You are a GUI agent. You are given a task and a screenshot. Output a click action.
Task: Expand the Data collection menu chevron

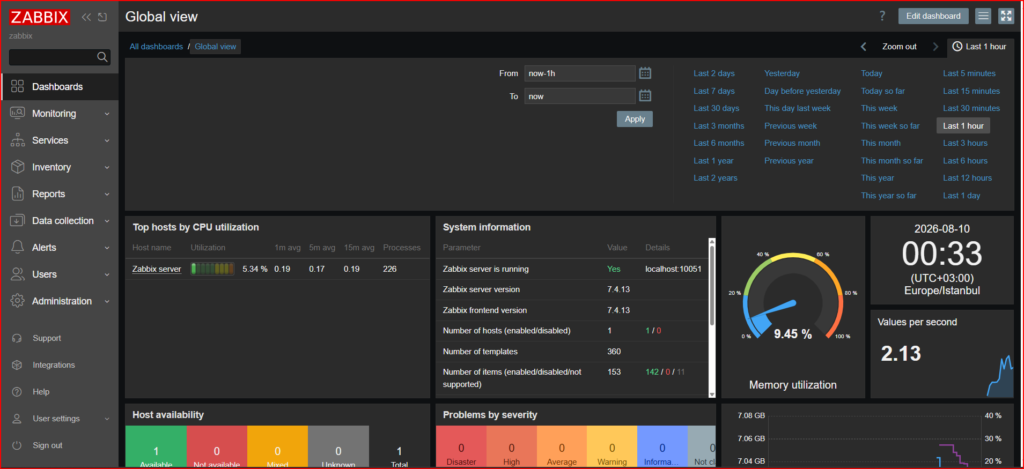point(107,221)
